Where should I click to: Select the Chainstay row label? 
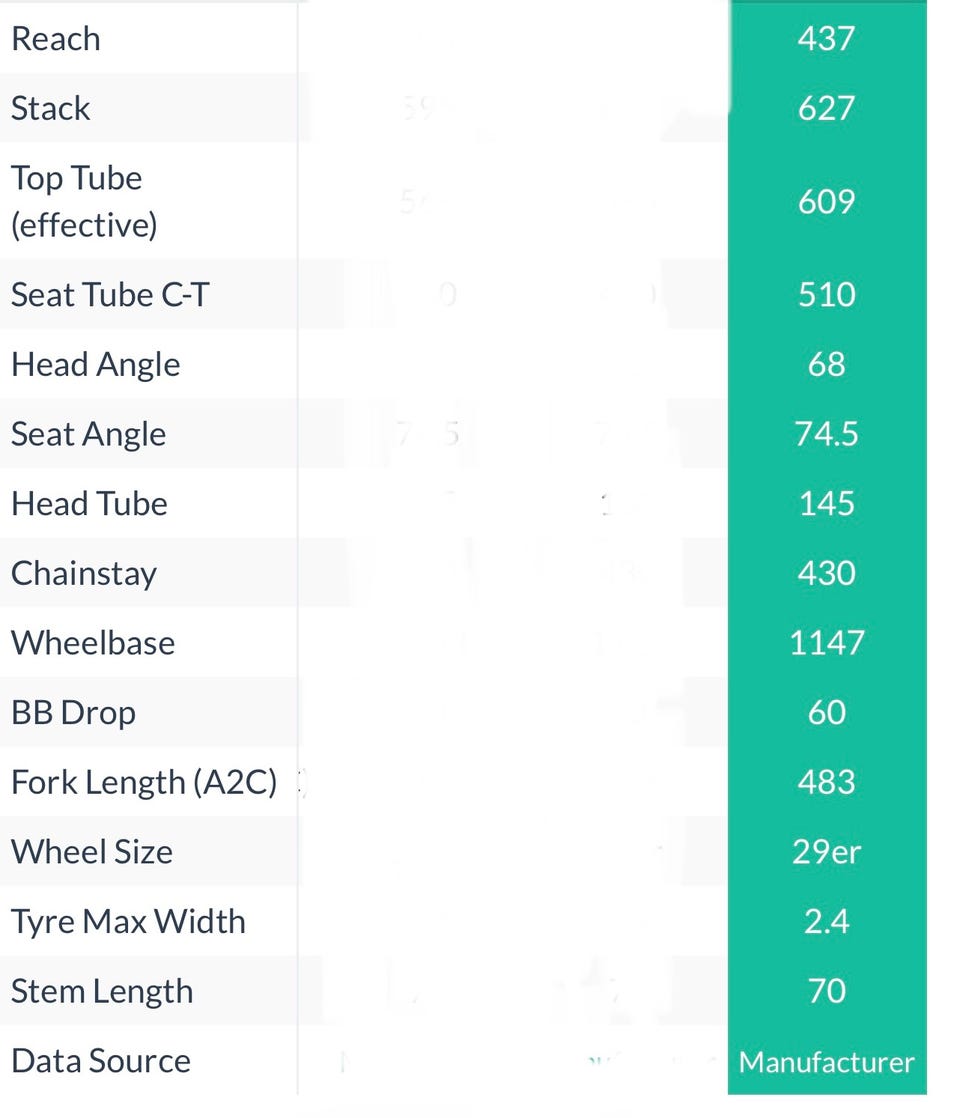(x=84, y=573)
